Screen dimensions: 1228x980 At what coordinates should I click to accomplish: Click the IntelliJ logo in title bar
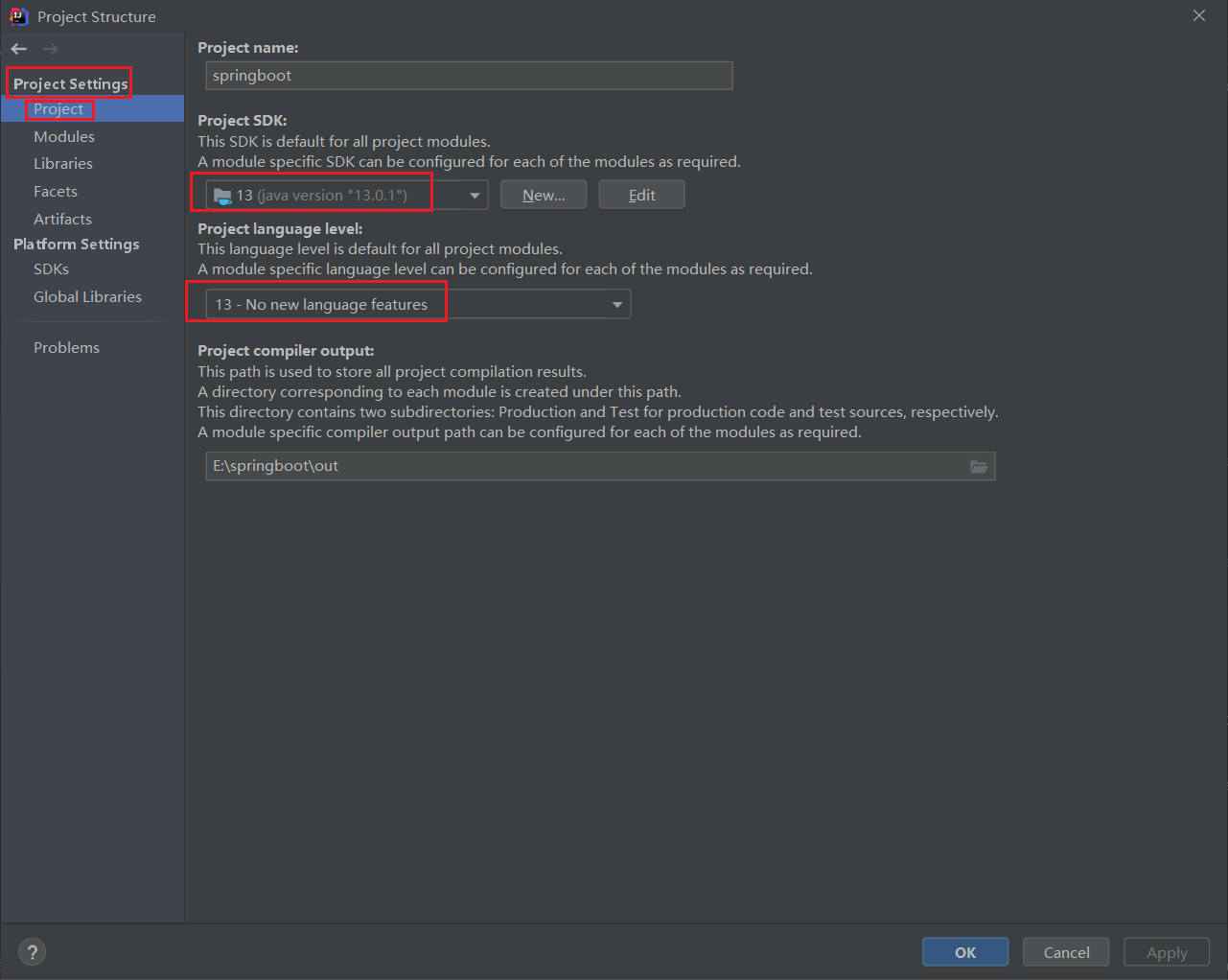18,16
